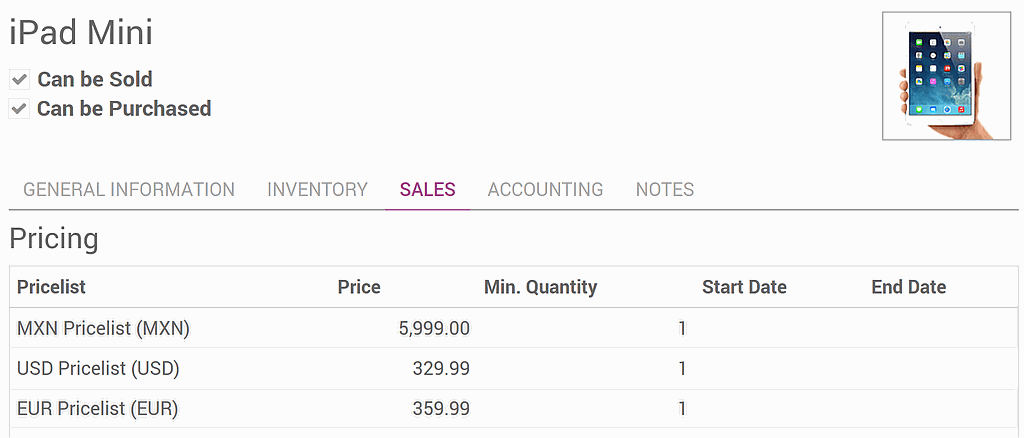Screen dimensions: 1024x438
Task: Select the Sales tab
Action: click(x=427, y=189)
